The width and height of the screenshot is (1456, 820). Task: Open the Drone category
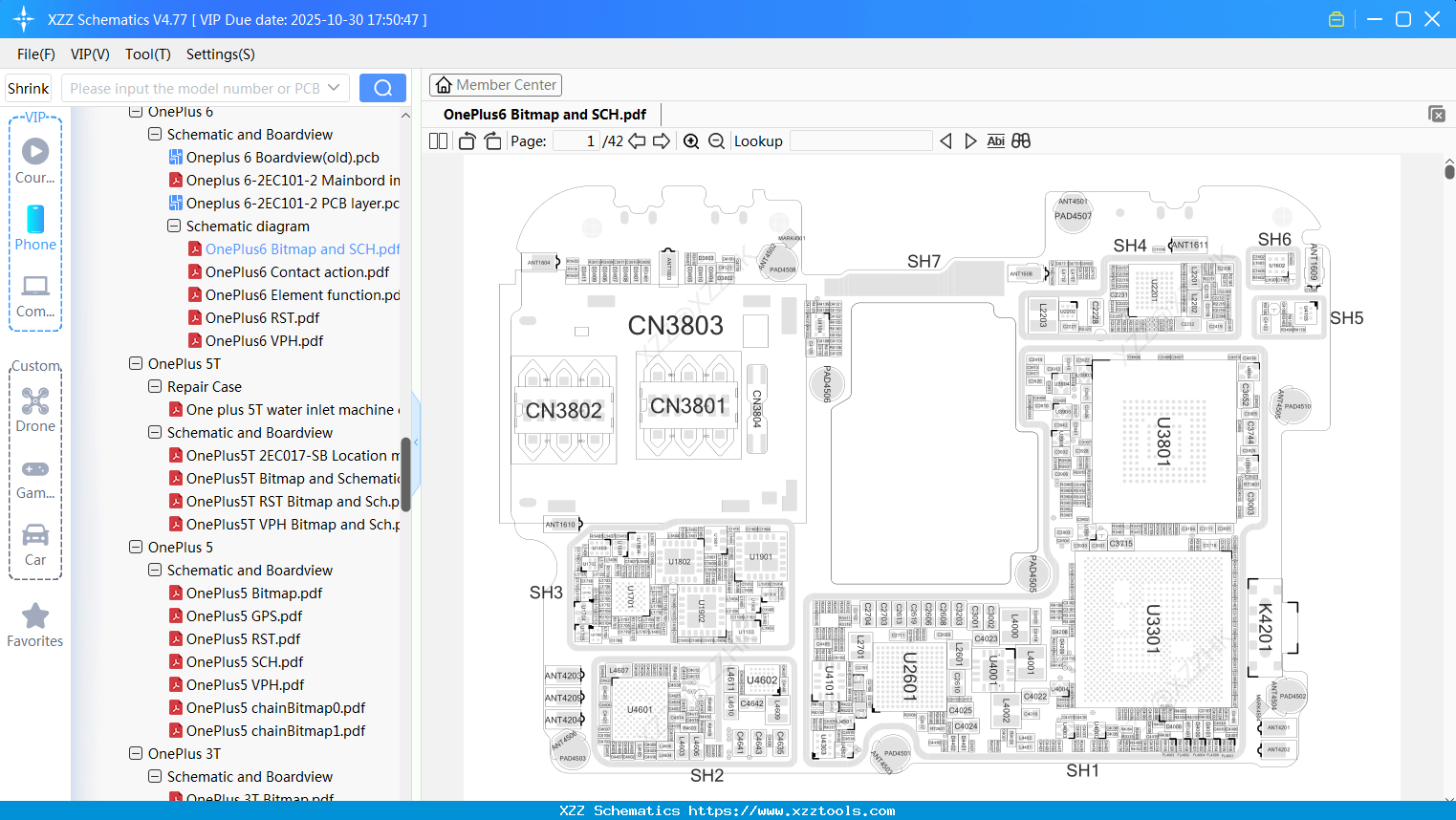coord(35,410)
